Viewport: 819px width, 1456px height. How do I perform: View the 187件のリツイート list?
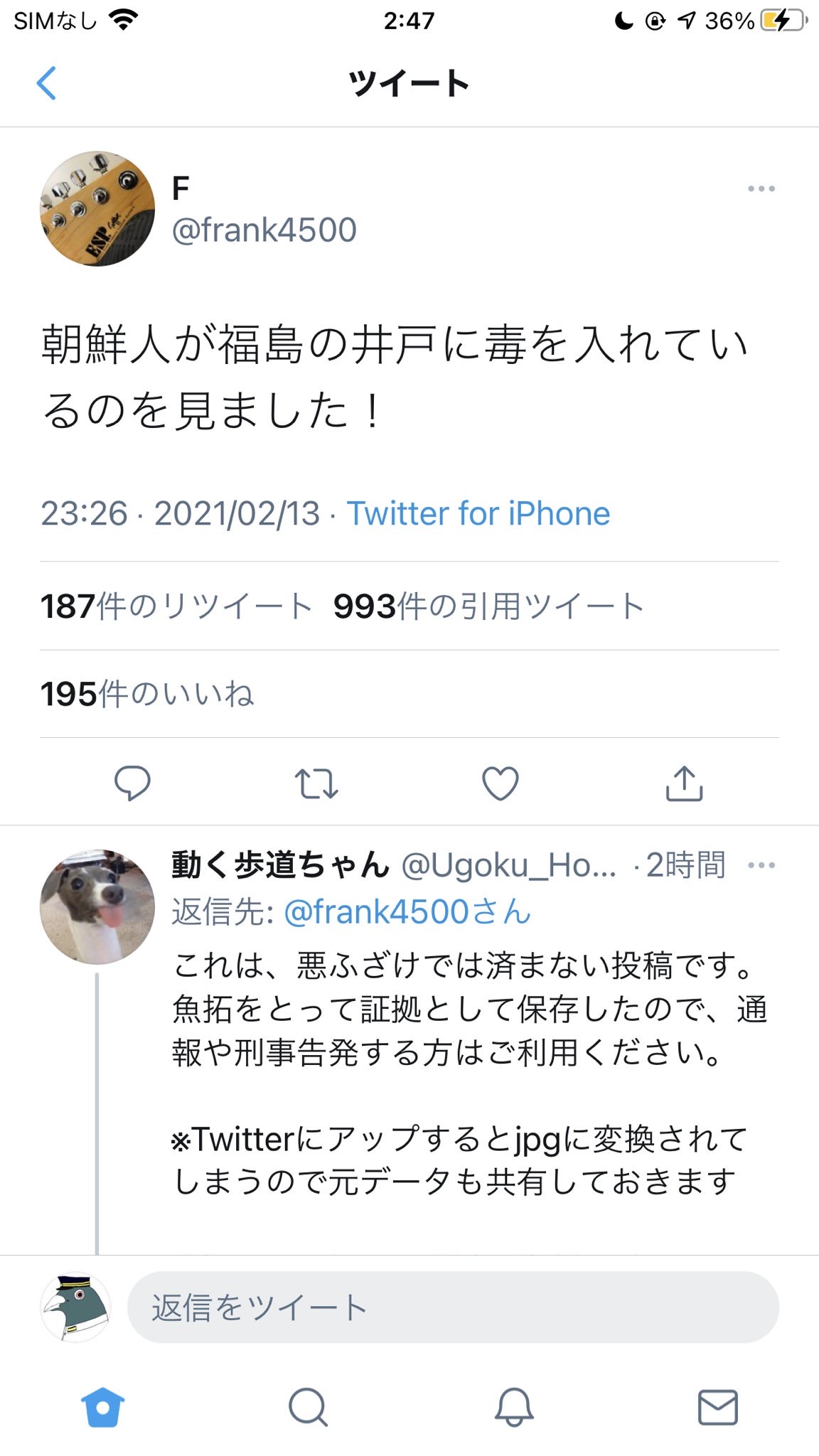[176, 606]
